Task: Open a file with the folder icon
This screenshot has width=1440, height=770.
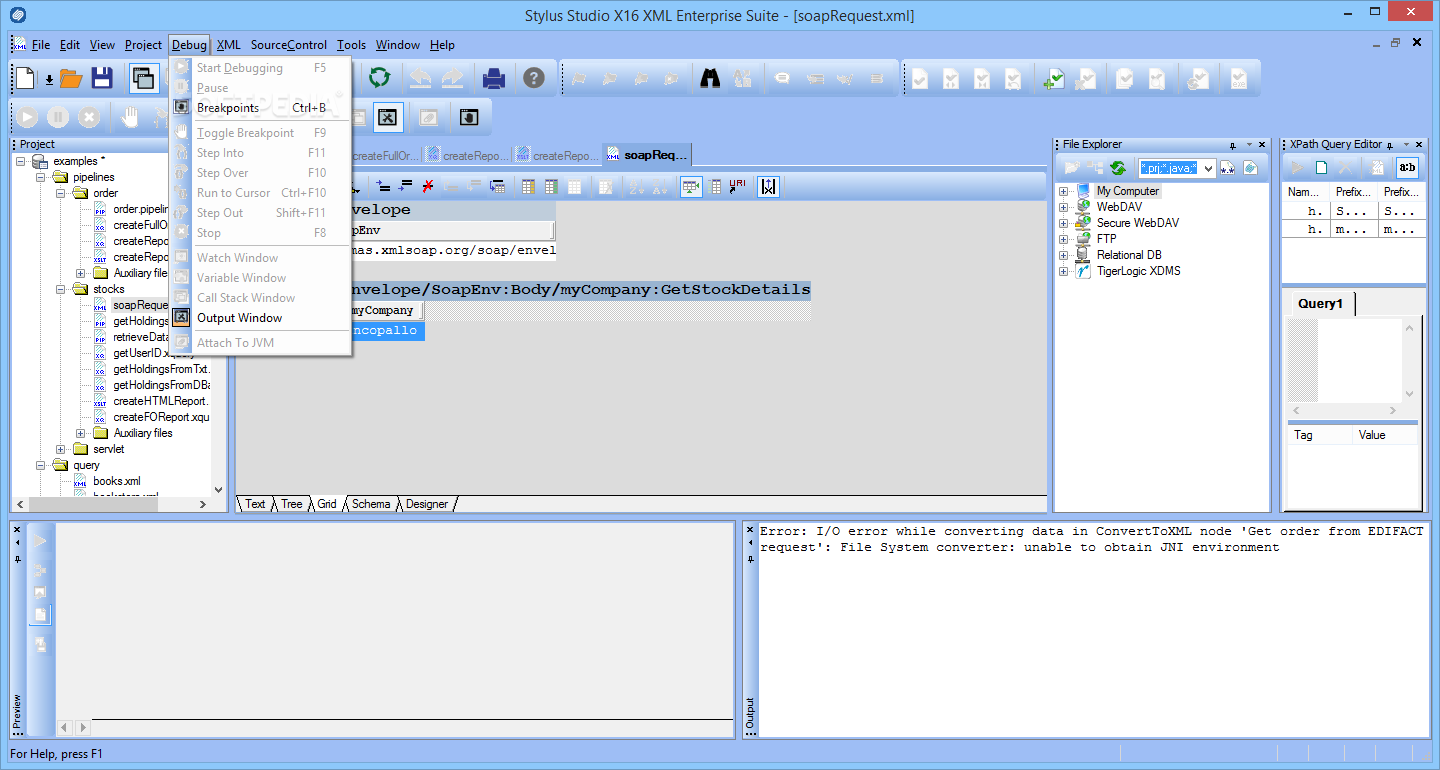Action: [x=70, y=77]
